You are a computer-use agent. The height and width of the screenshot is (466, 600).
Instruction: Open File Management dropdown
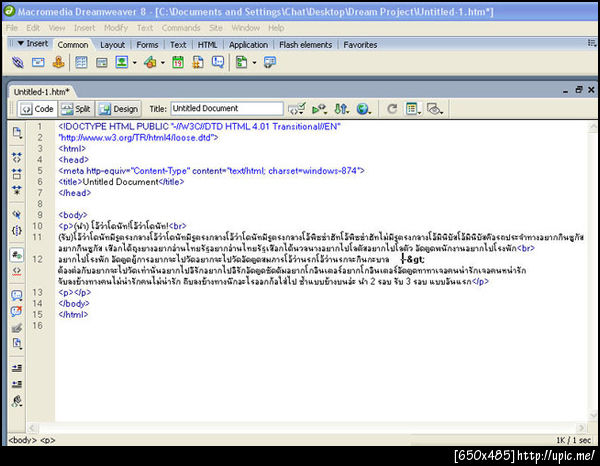coord(342,109)
